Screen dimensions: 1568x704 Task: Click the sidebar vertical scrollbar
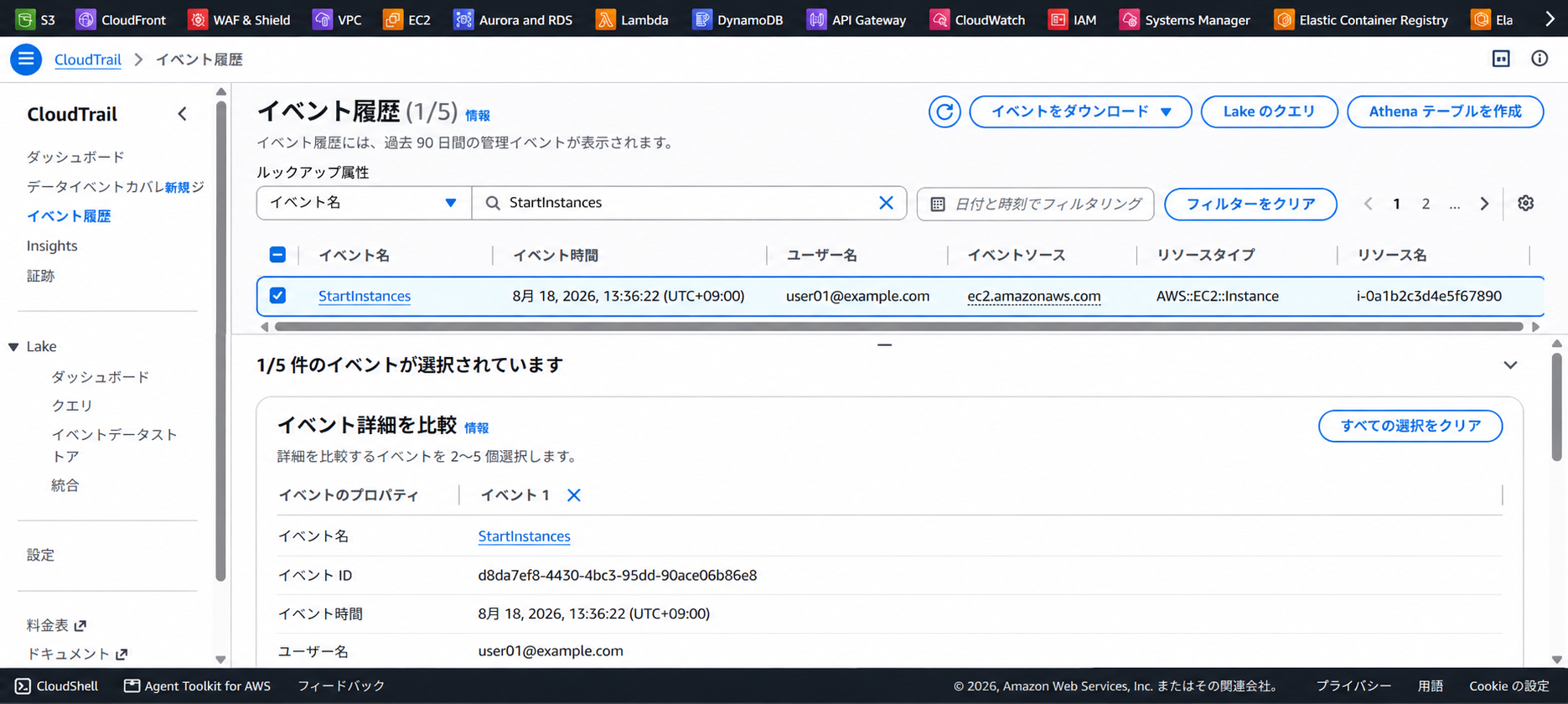[x=221, y=340]
